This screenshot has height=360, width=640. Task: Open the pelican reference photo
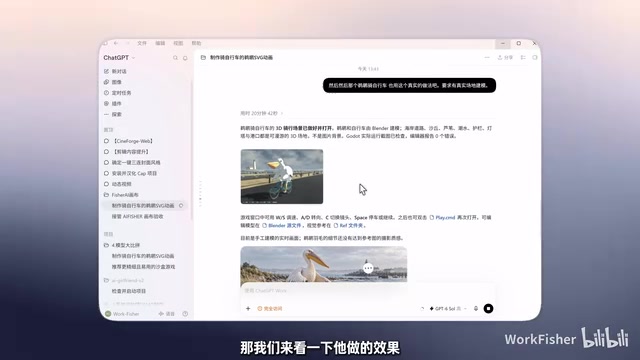tap(323, 264)
